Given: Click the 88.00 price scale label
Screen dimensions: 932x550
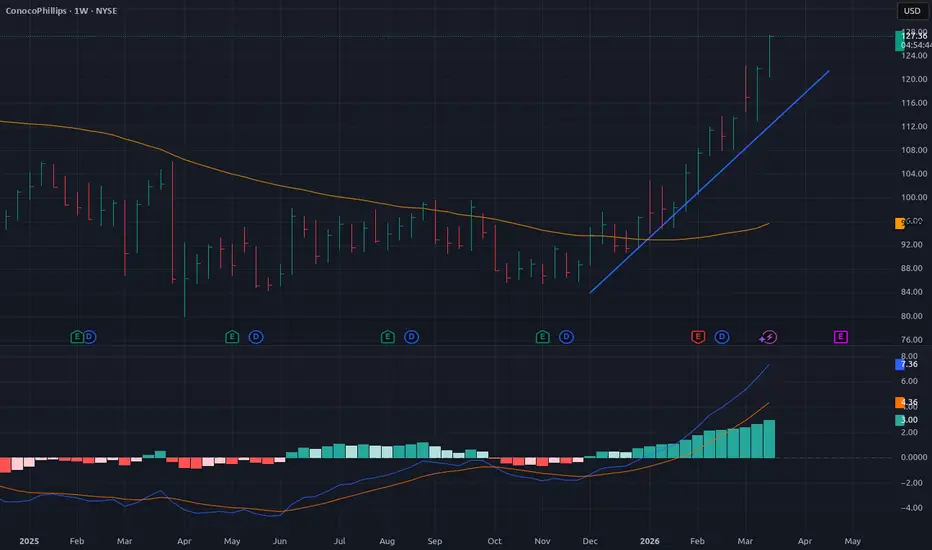Looking at the screenshot, I should tap(914, 268).
